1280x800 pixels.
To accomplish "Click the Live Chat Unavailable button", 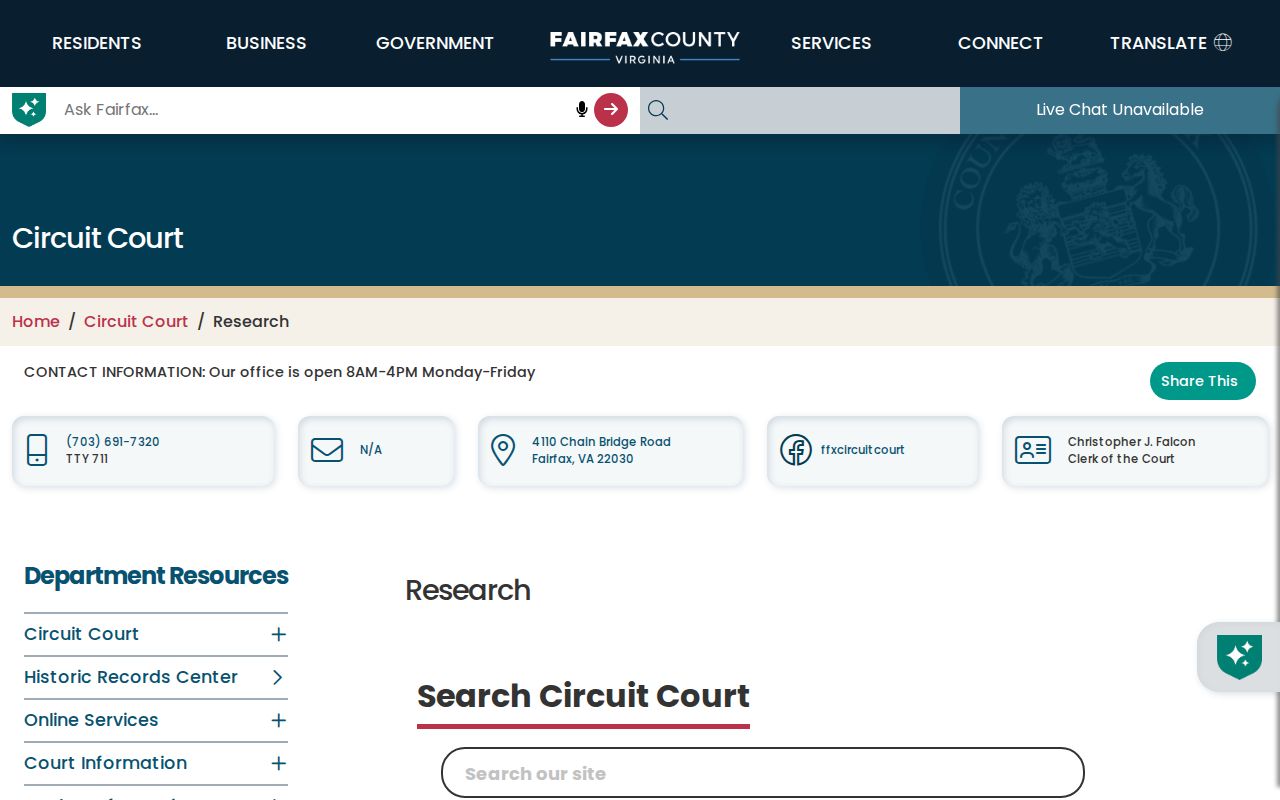I will [1120, 110].
